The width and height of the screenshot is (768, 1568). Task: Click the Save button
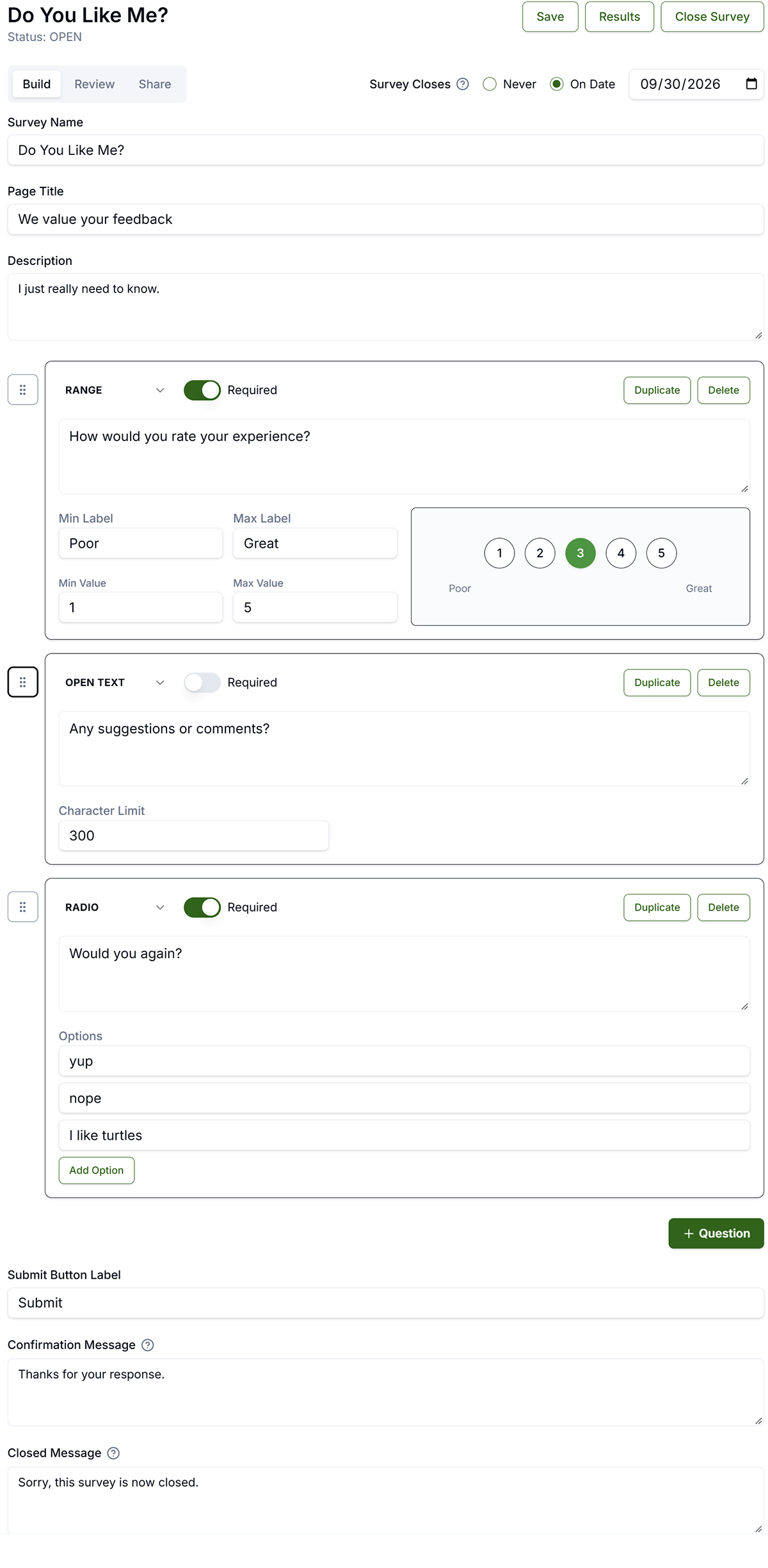tap(550, 17)
